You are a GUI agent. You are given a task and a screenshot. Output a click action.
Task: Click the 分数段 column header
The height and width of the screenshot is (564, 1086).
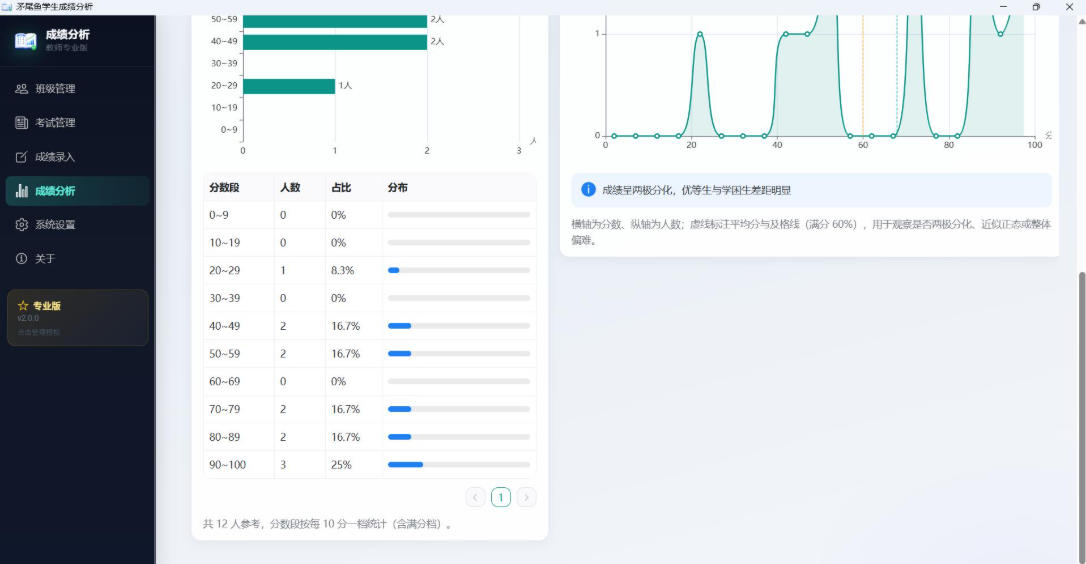click(x=224, y=187)
